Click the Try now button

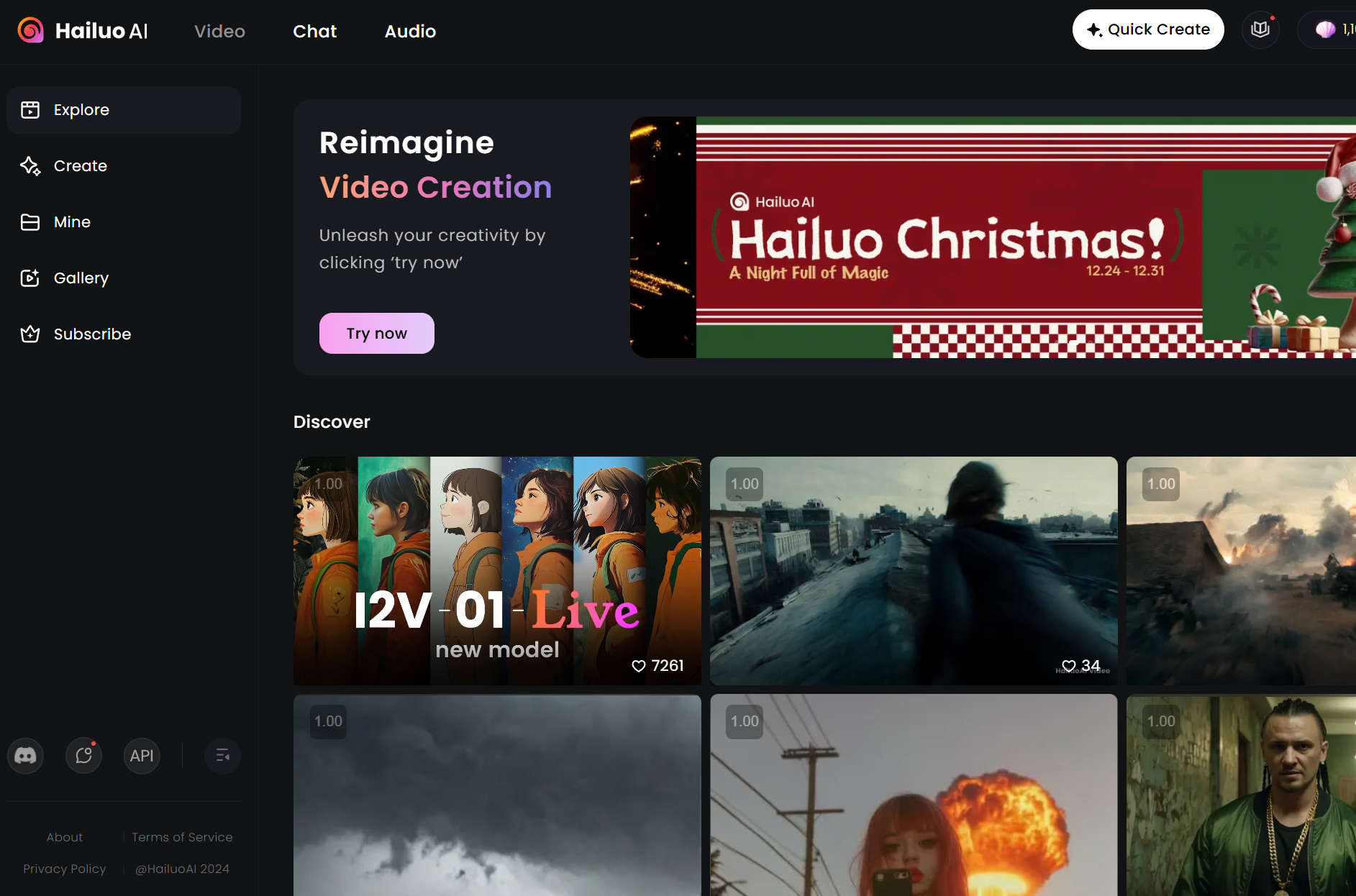pos(377,333)
